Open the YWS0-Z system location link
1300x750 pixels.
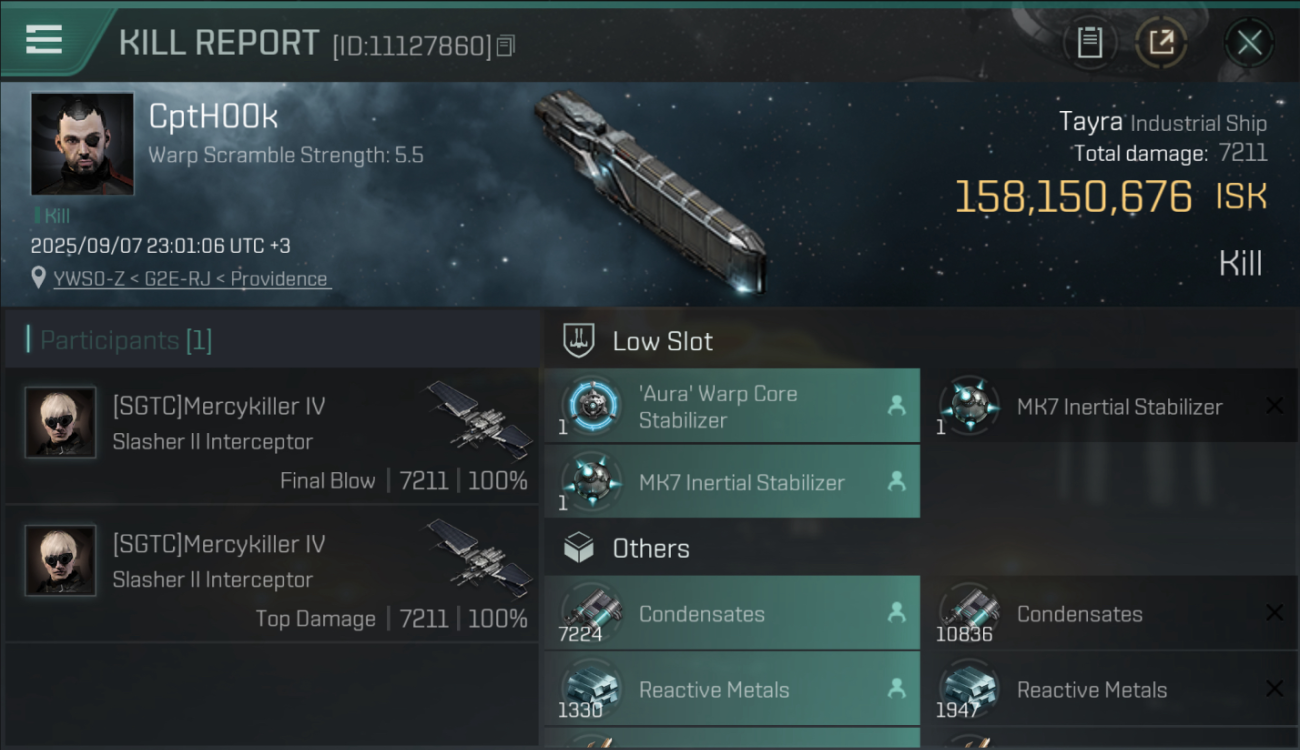pos(190,279)
